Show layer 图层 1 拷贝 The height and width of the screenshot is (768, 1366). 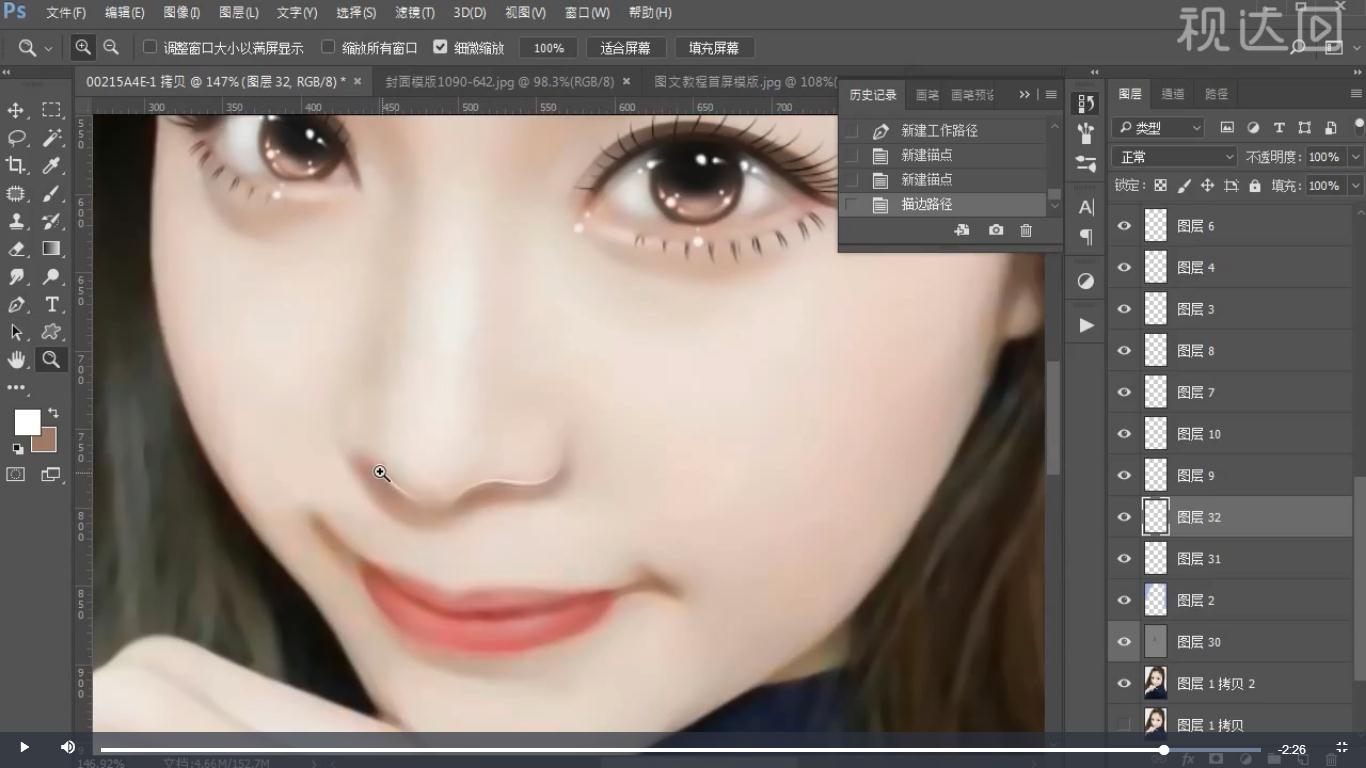tap(1124, 724)
